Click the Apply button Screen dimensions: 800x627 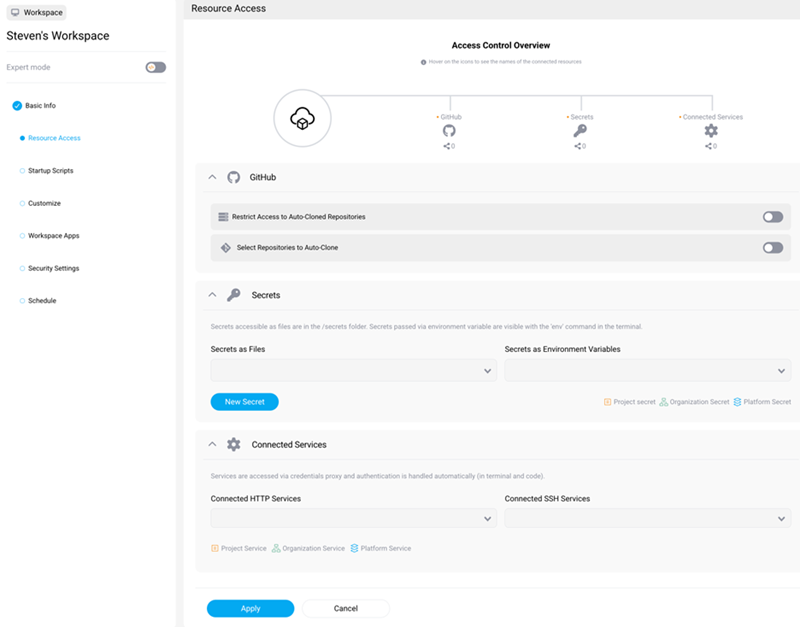[x=250, y=608]
